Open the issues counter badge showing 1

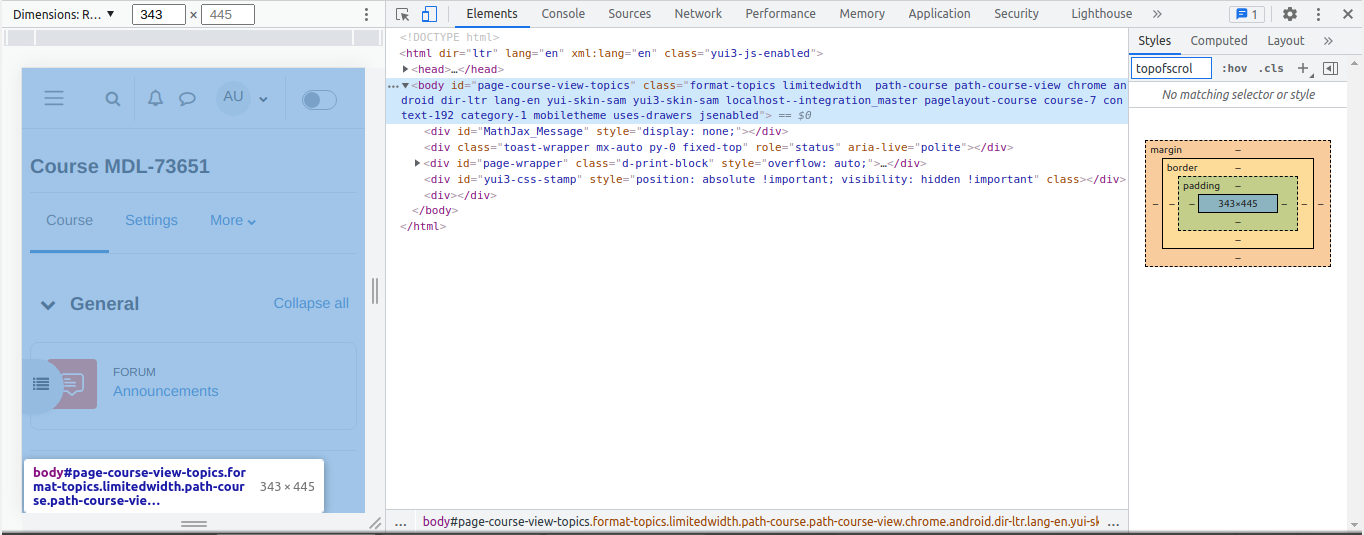coord(1246,14)
